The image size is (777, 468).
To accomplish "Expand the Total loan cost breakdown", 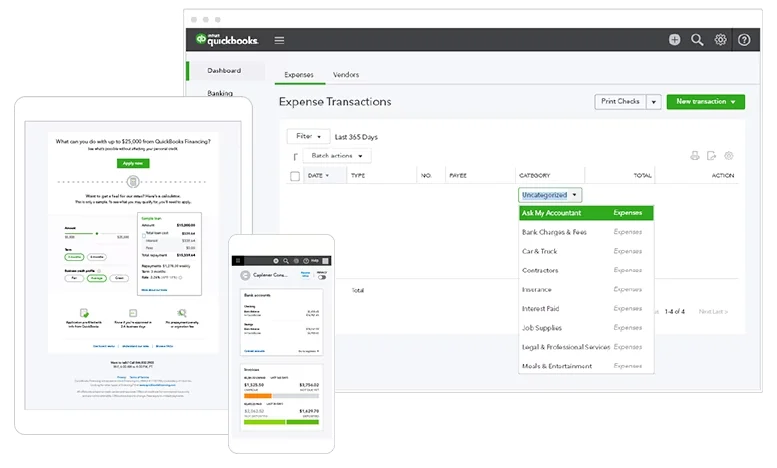I will pyautogui.click(x=144, y=234).
